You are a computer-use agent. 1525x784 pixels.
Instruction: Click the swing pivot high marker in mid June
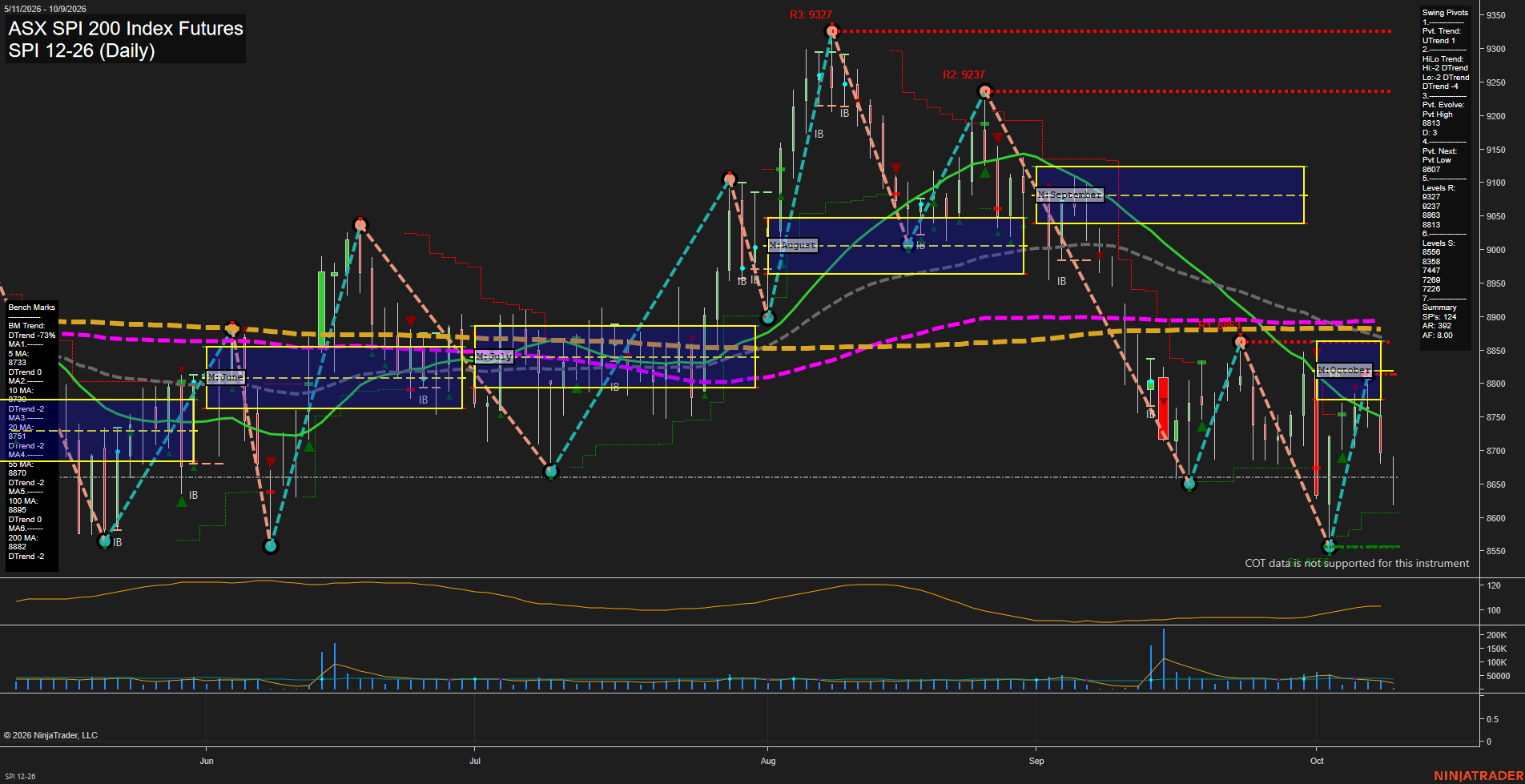tap(360, 224)
